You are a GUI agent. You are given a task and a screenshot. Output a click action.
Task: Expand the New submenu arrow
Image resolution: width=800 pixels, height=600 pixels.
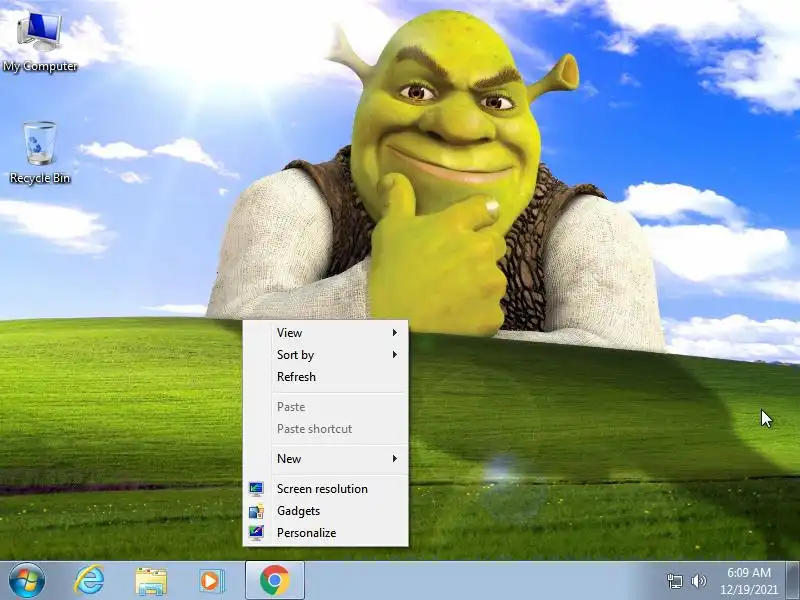pyautogui.click(x=395, y=459)
